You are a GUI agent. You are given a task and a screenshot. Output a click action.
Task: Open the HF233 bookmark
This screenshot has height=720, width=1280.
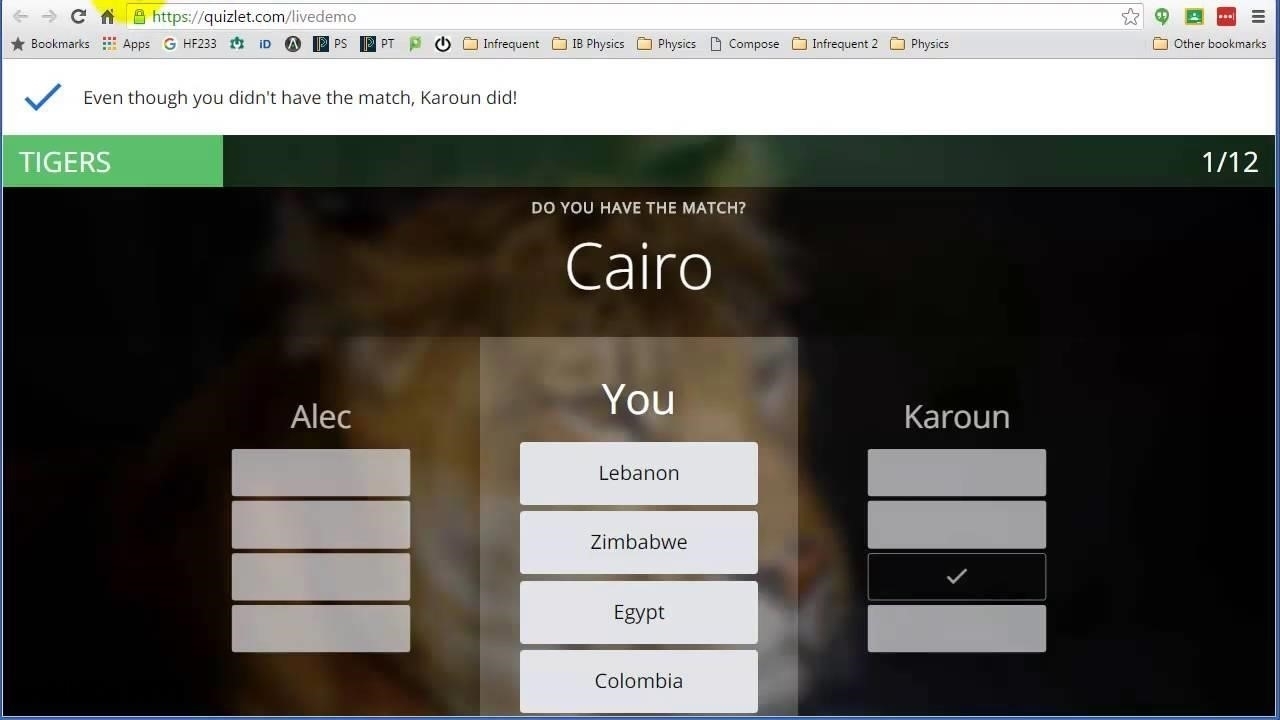[x=189, y=44]
